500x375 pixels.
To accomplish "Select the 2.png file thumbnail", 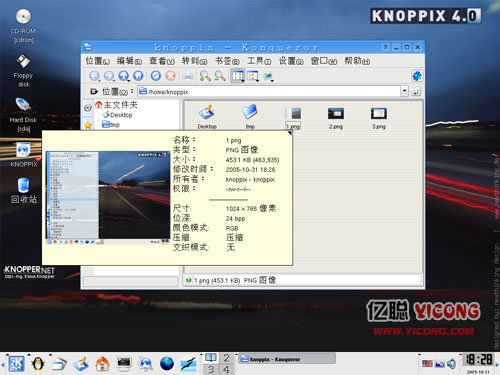I will pos(336,118).
